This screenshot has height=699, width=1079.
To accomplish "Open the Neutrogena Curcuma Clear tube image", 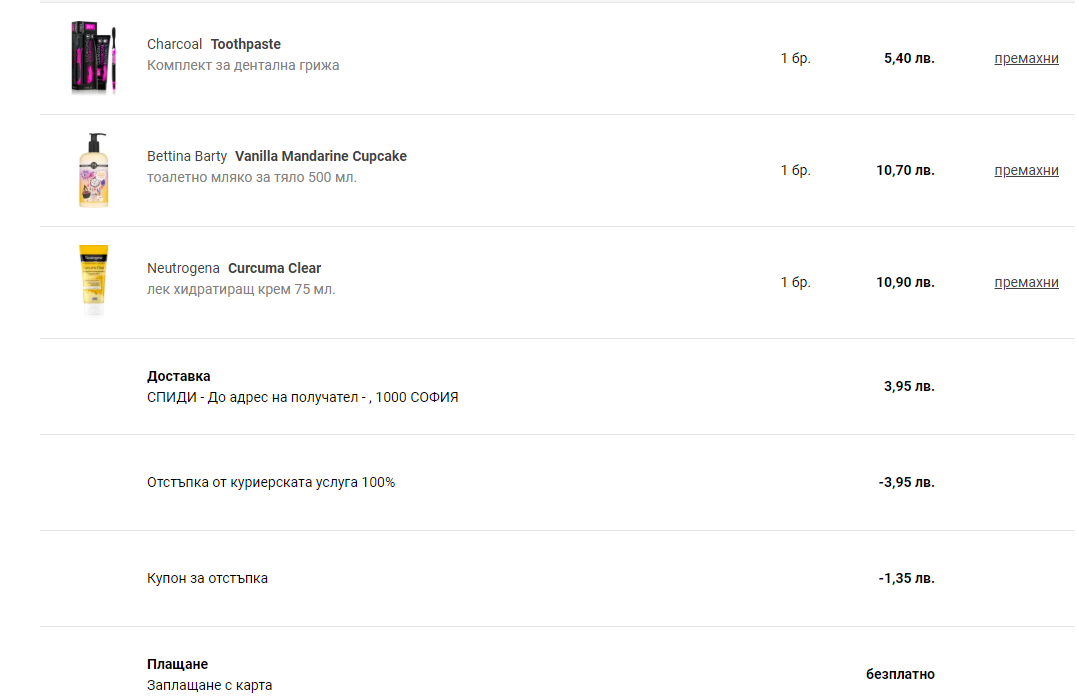I will [94, 281].
